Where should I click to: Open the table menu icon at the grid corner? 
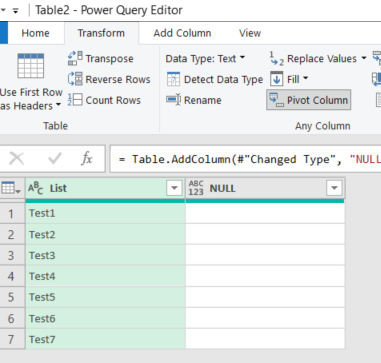11,188
